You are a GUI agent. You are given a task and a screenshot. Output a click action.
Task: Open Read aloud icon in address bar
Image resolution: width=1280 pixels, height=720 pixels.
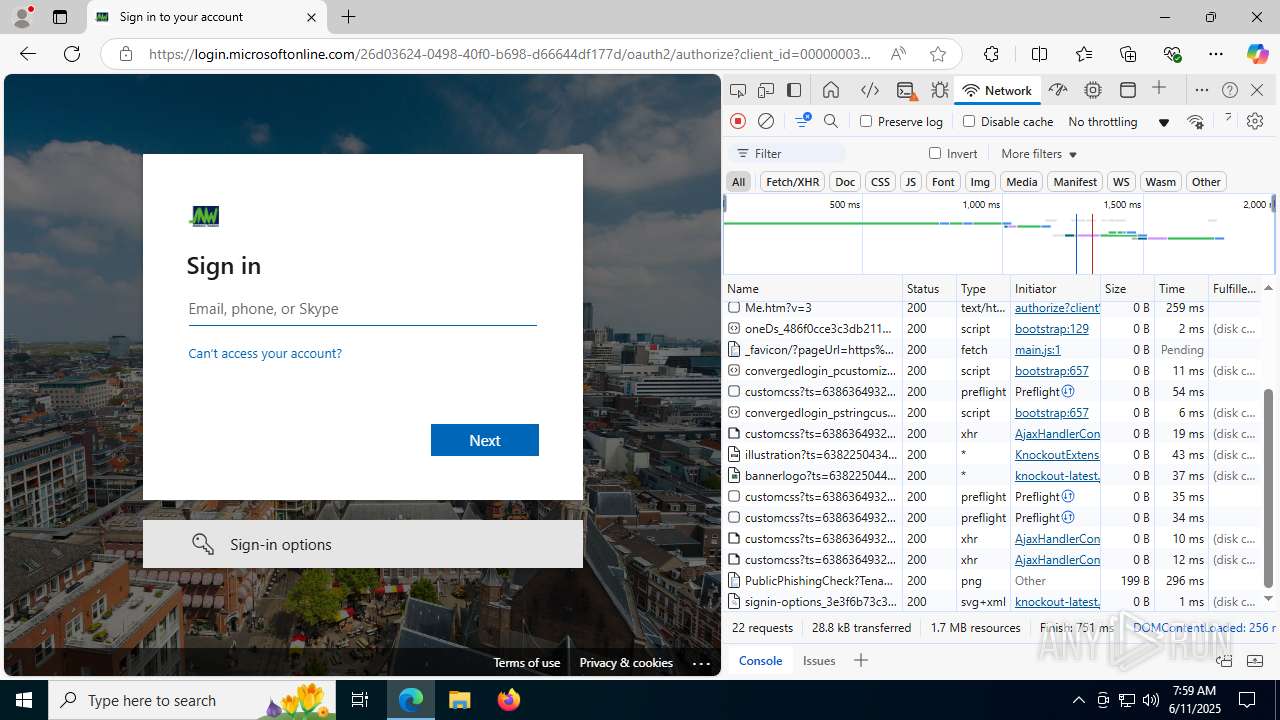[898, 54]
